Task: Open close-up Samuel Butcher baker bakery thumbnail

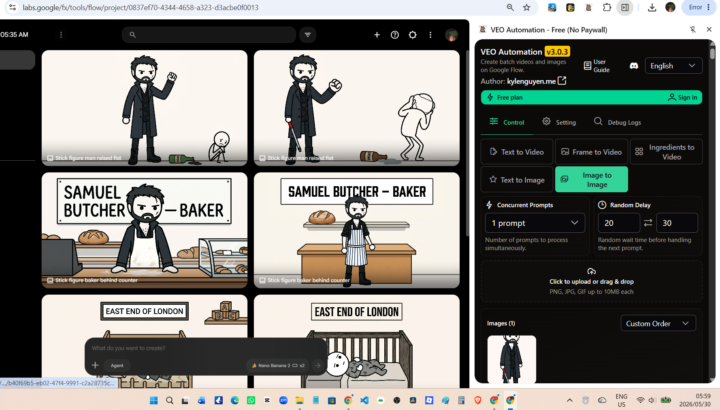Action: (x=144, y=230)
